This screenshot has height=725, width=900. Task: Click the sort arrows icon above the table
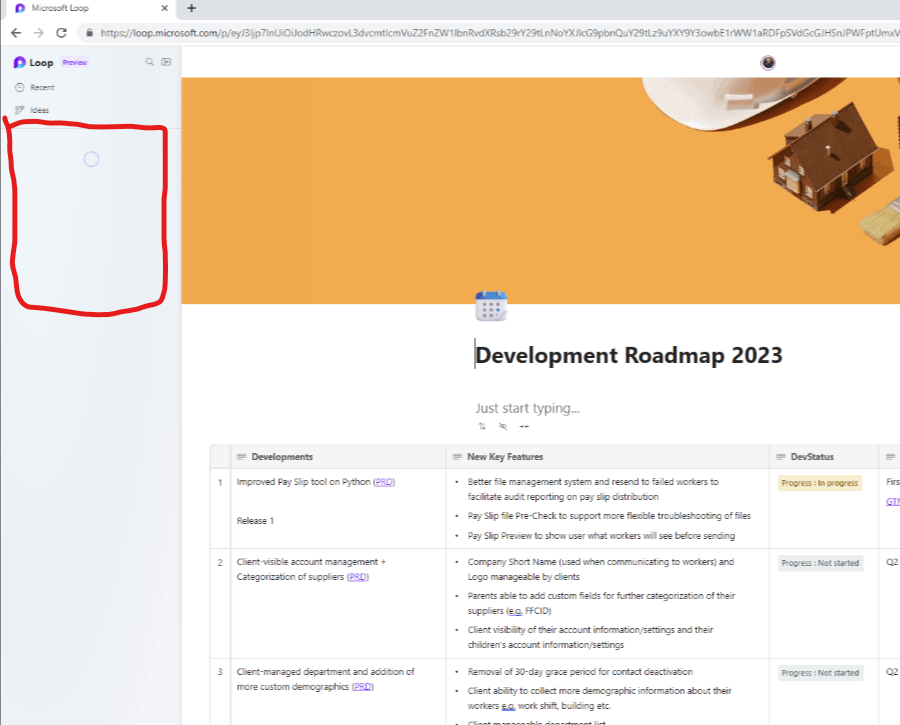[482, 426]
